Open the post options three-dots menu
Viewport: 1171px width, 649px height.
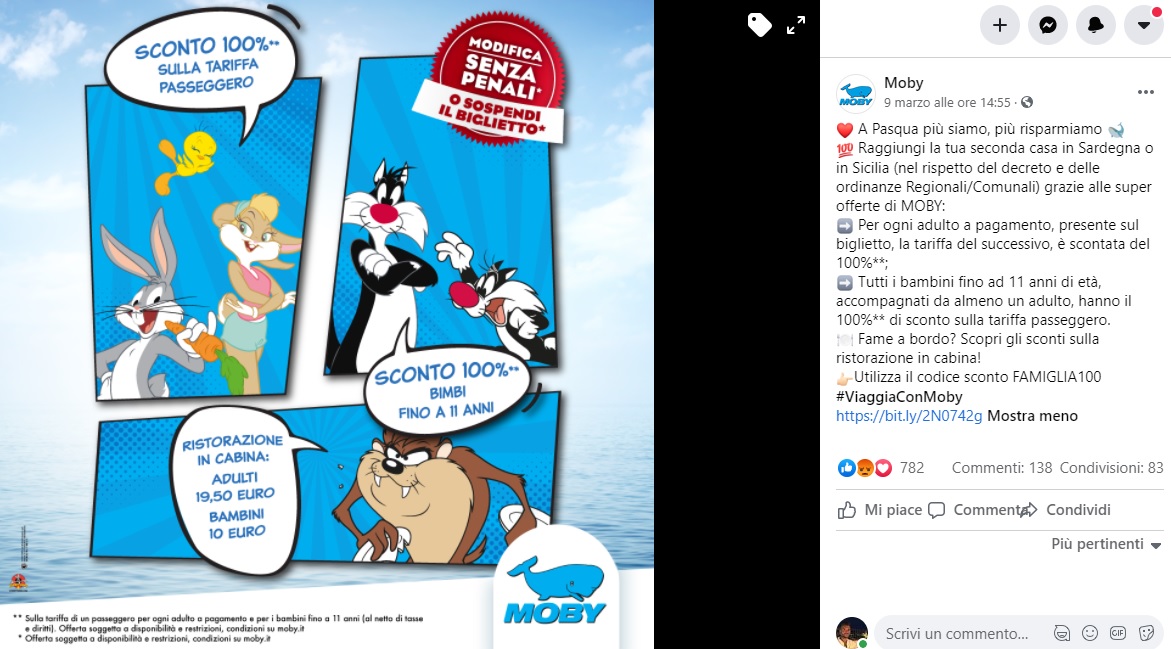click(1146, 92)
